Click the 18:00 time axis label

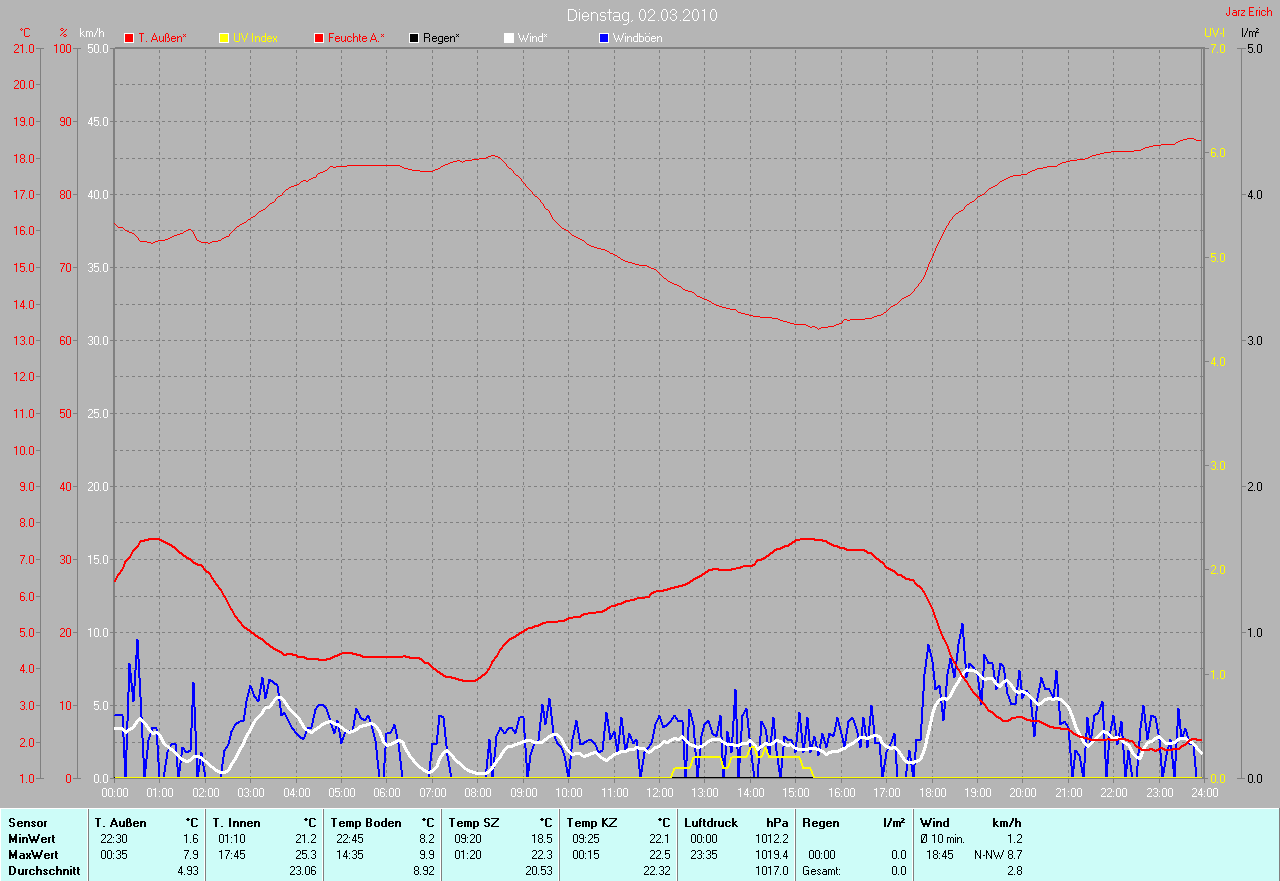(932, 793)
